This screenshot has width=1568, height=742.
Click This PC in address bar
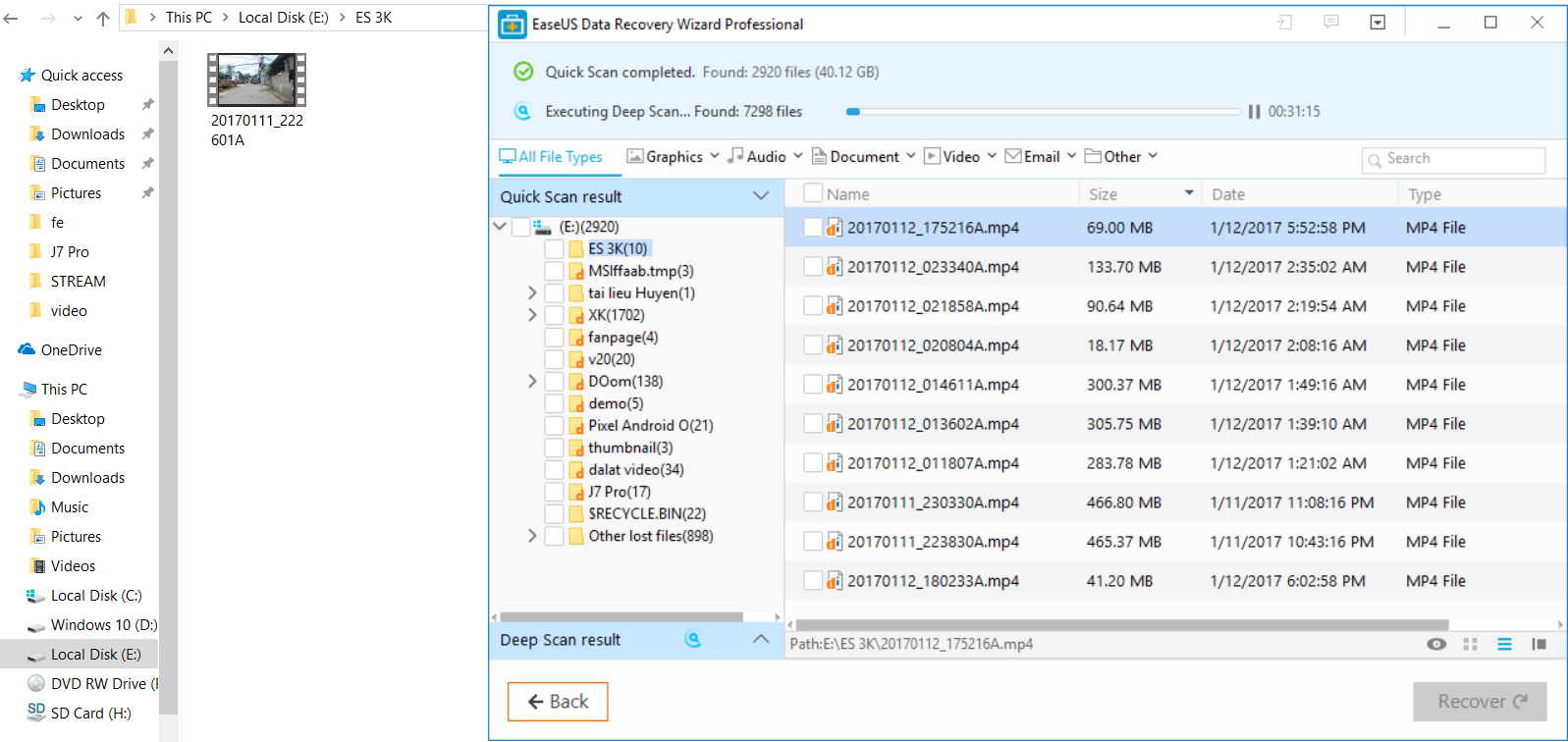pyautogui.click(x=189, y=18)
